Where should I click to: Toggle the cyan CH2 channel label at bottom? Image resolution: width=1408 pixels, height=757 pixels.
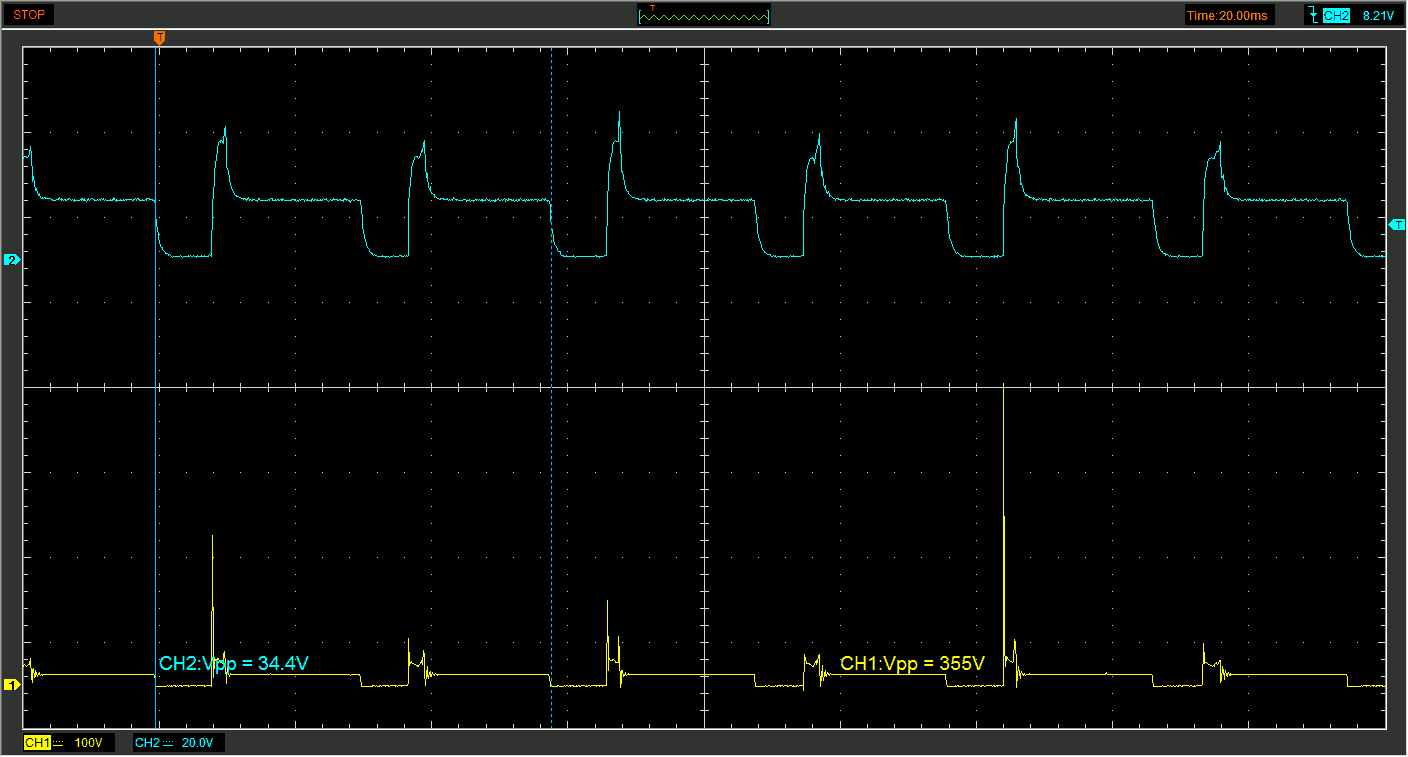(147, 743)
